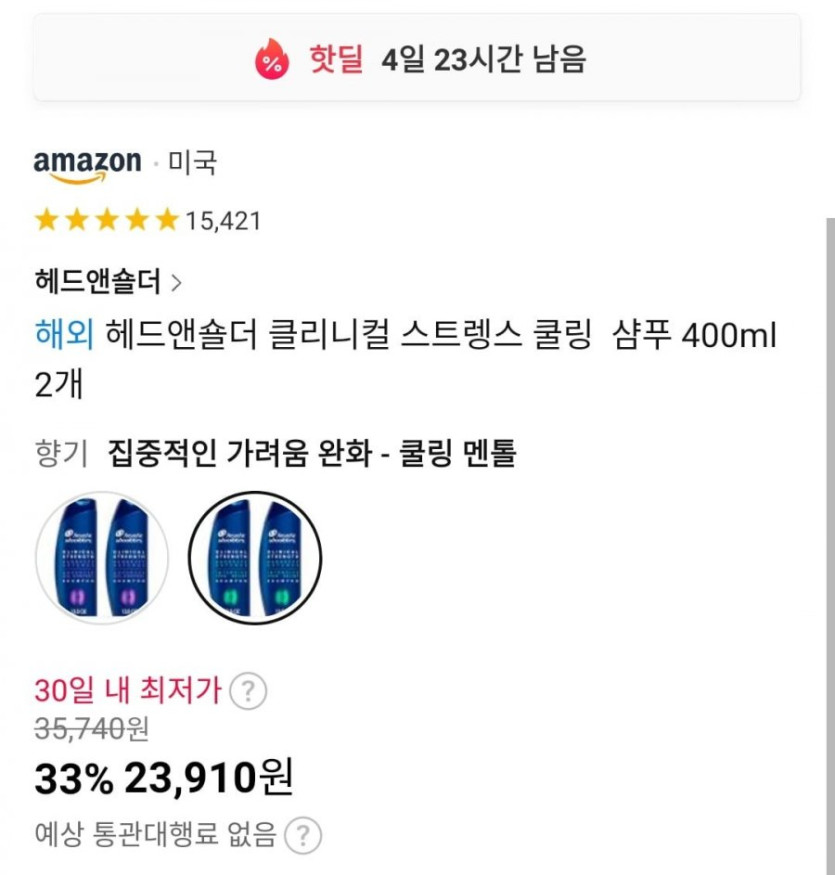Open the 15,421 reviews count
This screenshot has height=875, width=835.
[x=223, y=221]
